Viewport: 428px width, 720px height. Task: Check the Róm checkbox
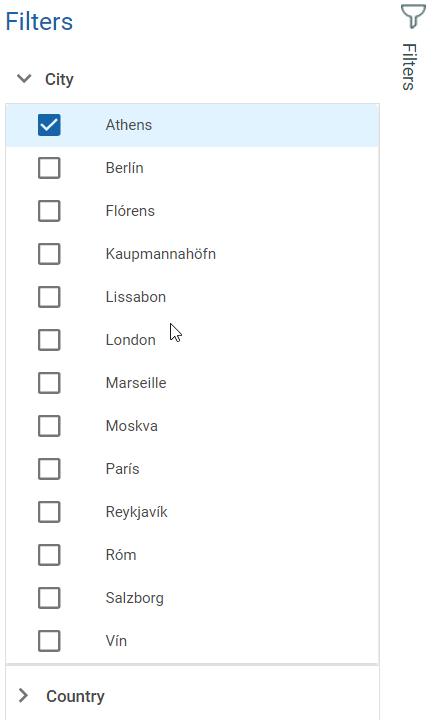coord(49,555)
